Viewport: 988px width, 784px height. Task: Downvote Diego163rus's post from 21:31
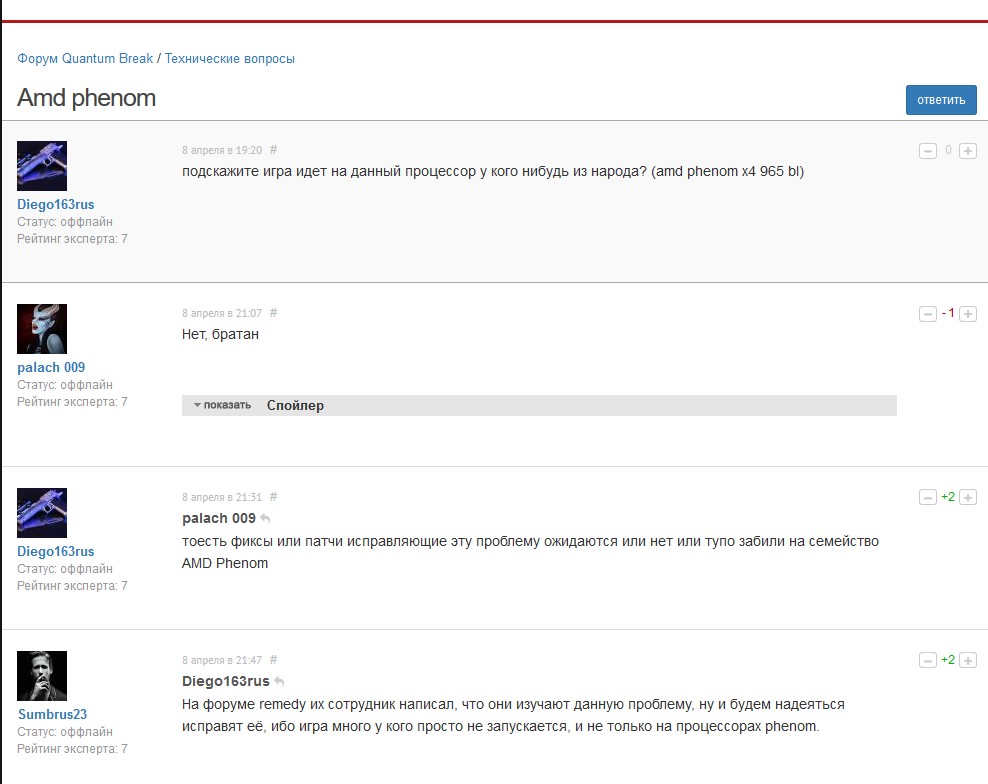tap(928, 497)
